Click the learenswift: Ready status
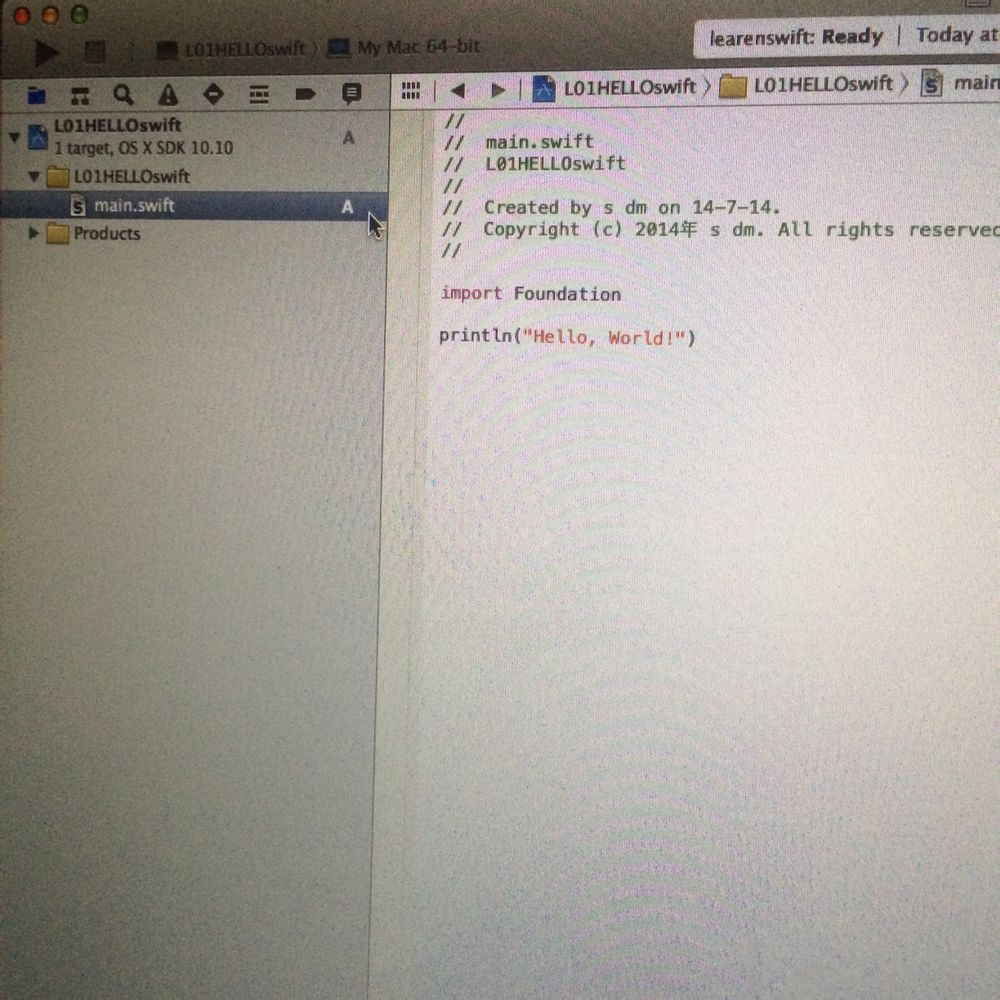The image size is (1000, 1000). tap(796, 37)
